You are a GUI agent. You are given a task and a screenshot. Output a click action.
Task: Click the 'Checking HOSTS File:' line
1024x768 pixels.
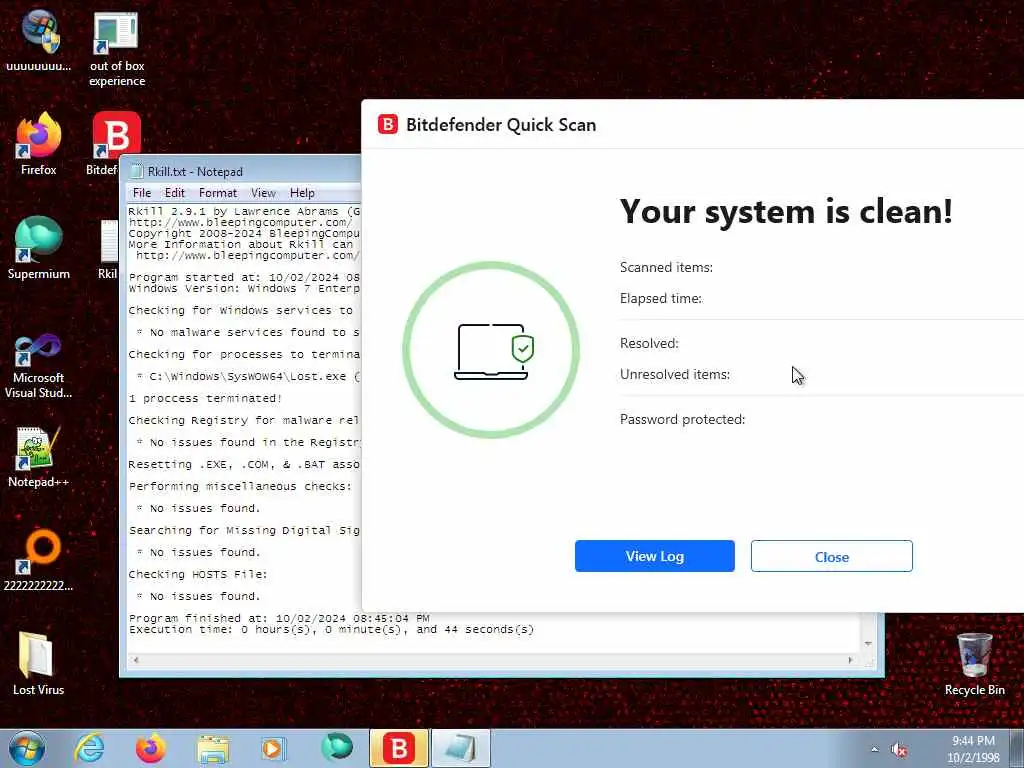tap(198, 575)
